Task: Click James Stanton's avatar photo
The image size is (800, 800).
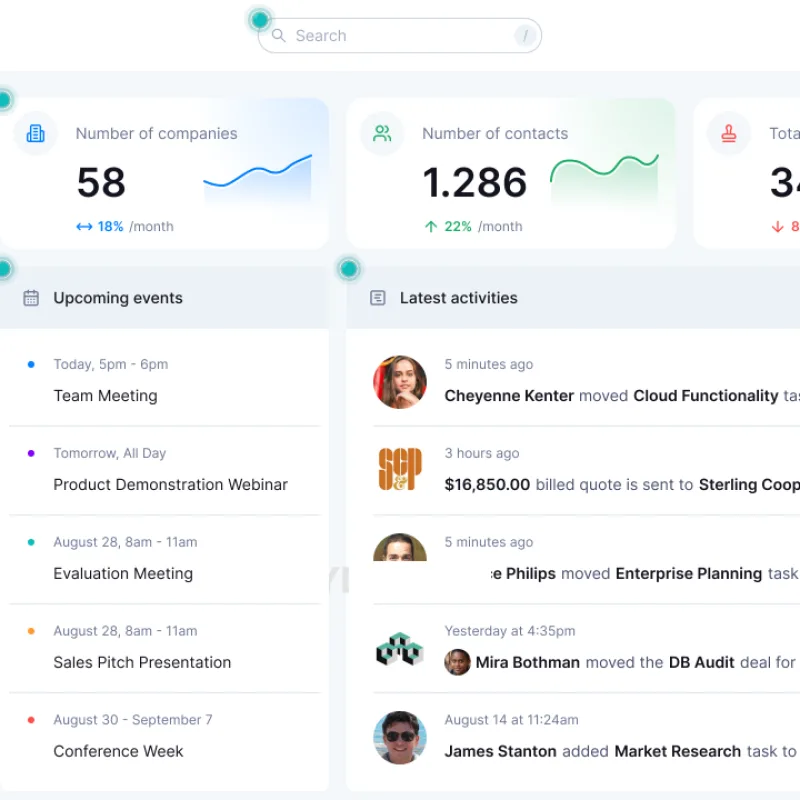Action: click(x=400, y=738)
